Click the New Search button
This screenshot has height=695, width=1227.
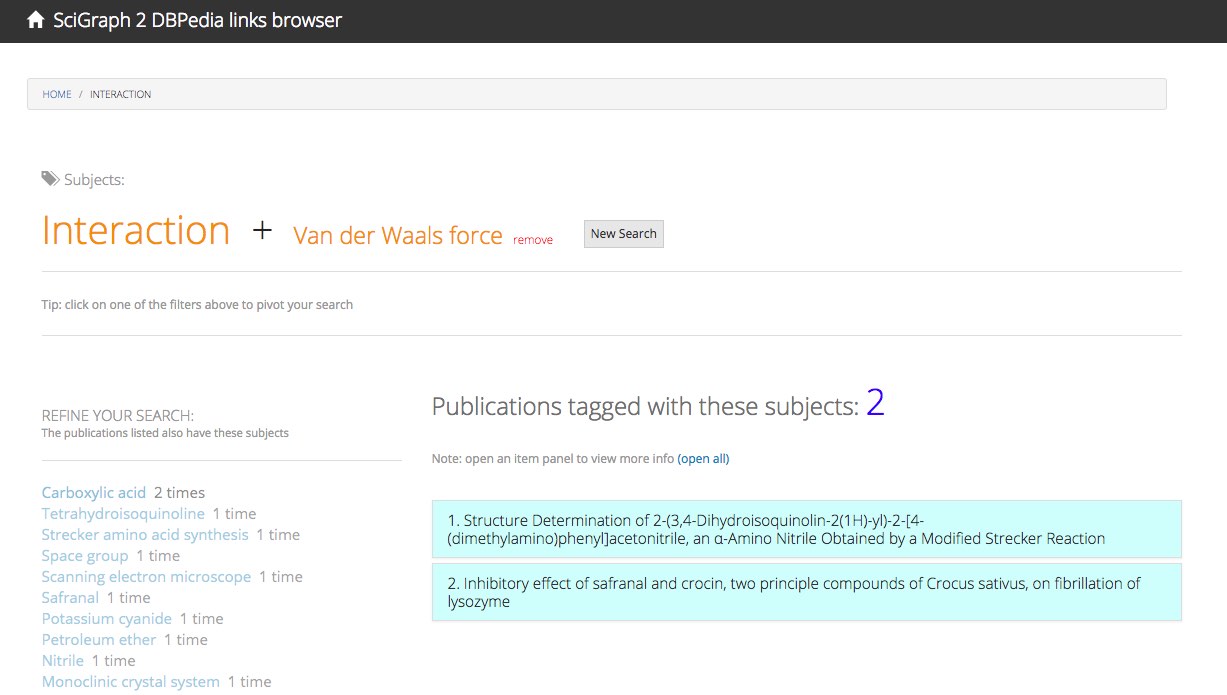[624, 234]
